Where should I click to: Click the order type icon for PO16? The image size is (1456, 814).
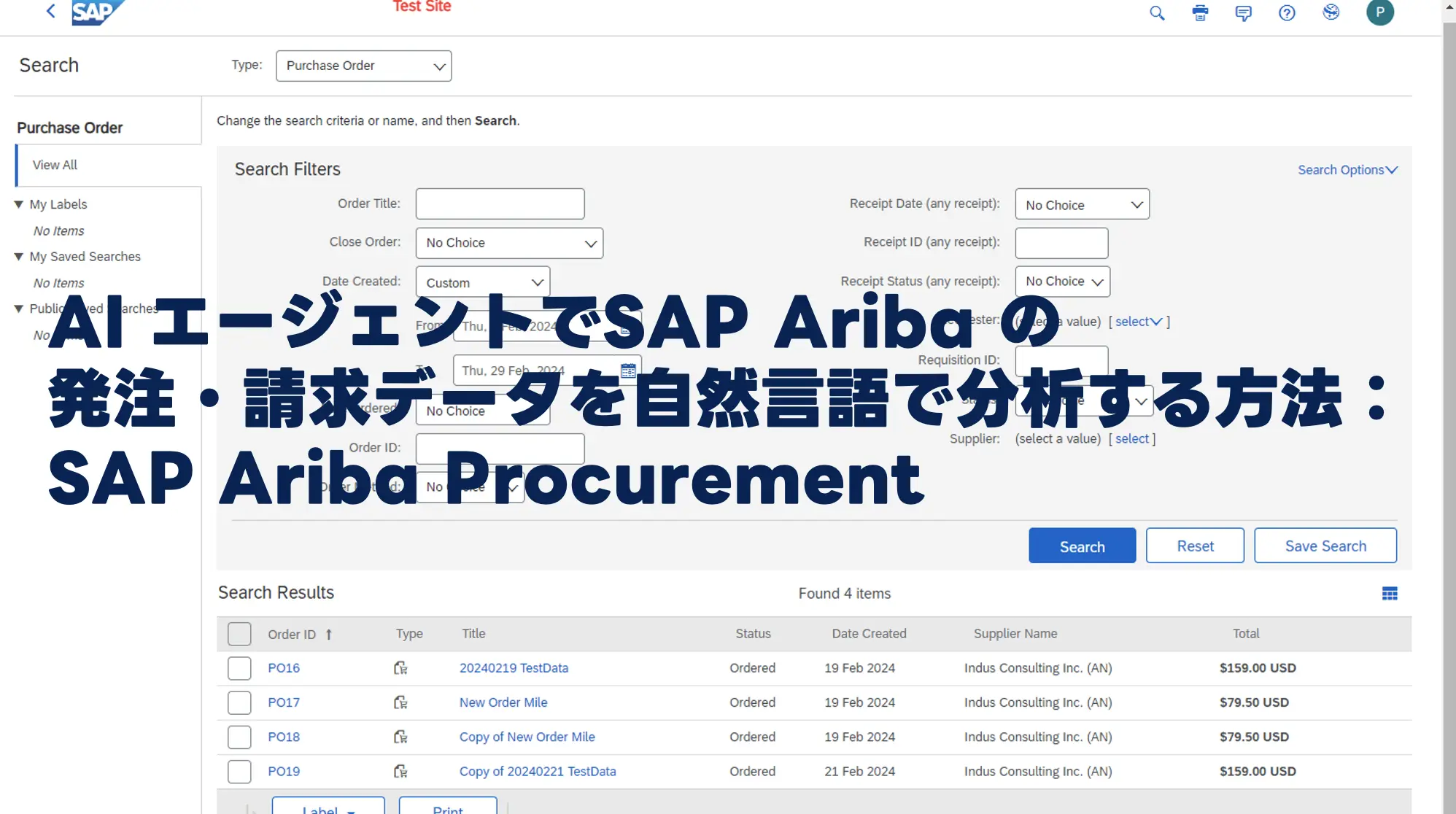click(400, 668)
